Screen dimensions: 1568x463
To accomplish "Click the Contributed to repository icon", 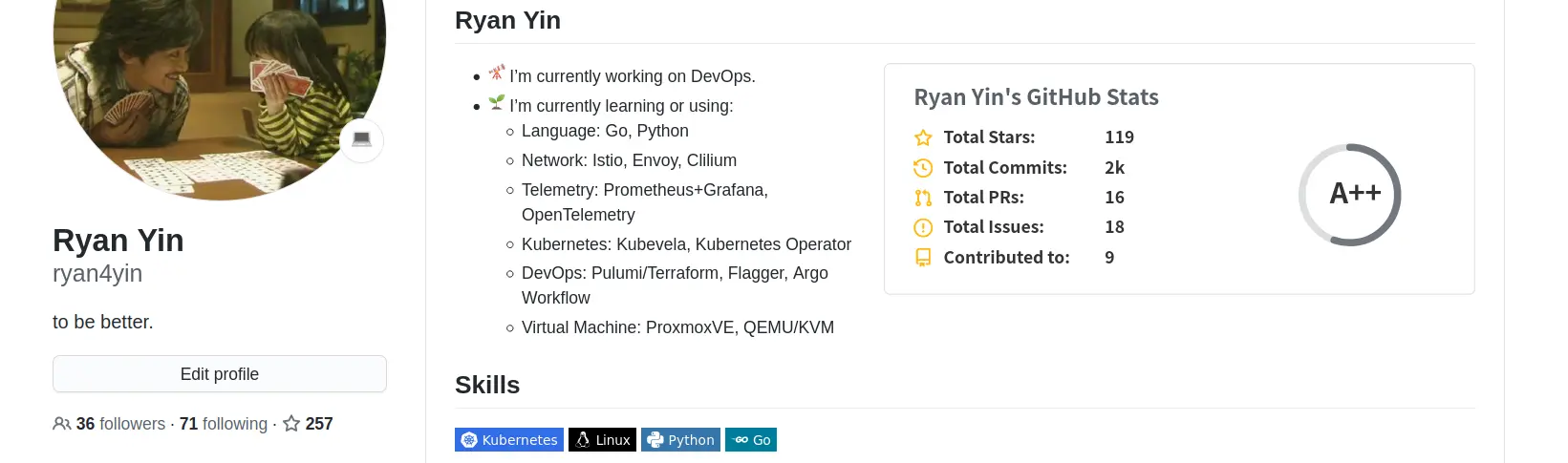I will pyautogui.click(x=923, y=258).
